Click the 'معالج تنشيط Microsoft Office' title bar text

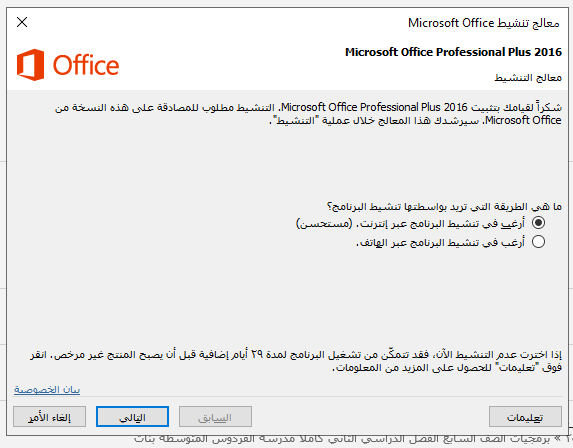(484, 23)
